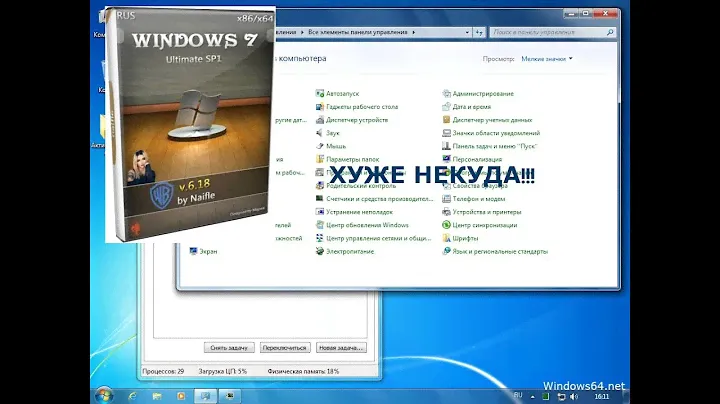720x404 pixels.
Task: Open the Автозапуск control panel icon
Action: coord(343,94)
